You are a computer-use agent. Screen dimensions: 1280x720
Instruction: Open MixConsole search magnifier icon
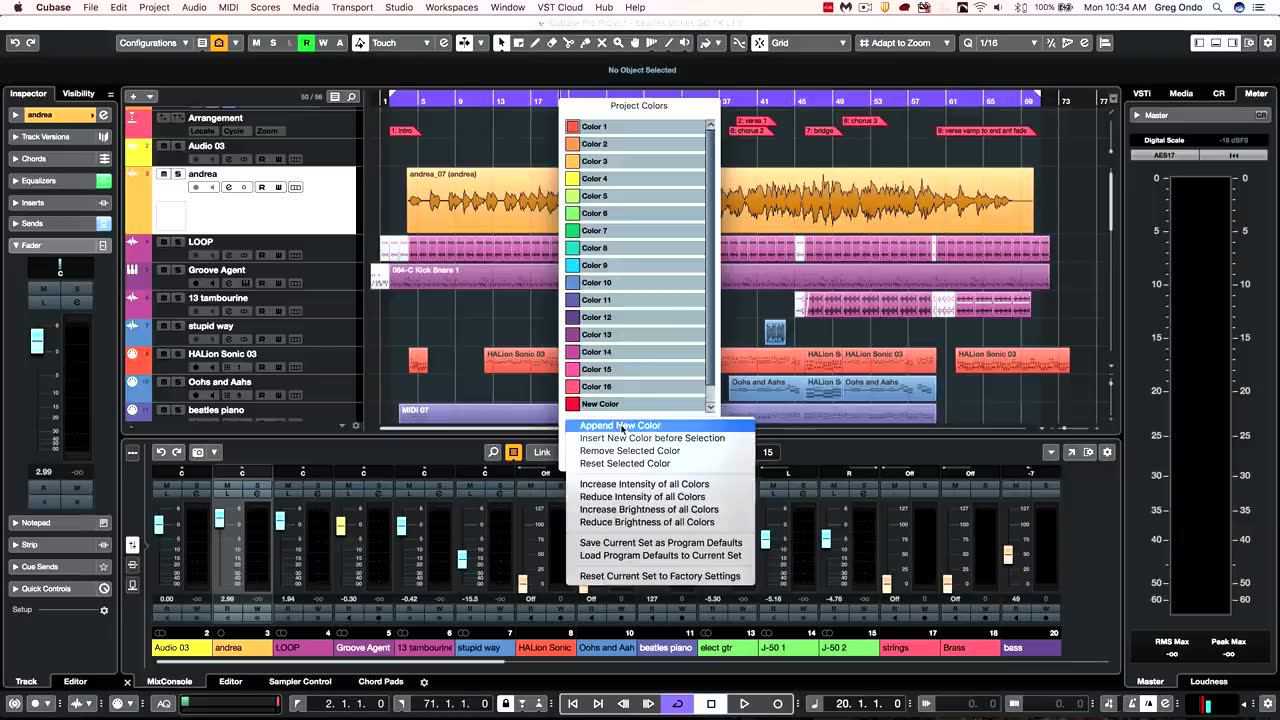[493, 452]
